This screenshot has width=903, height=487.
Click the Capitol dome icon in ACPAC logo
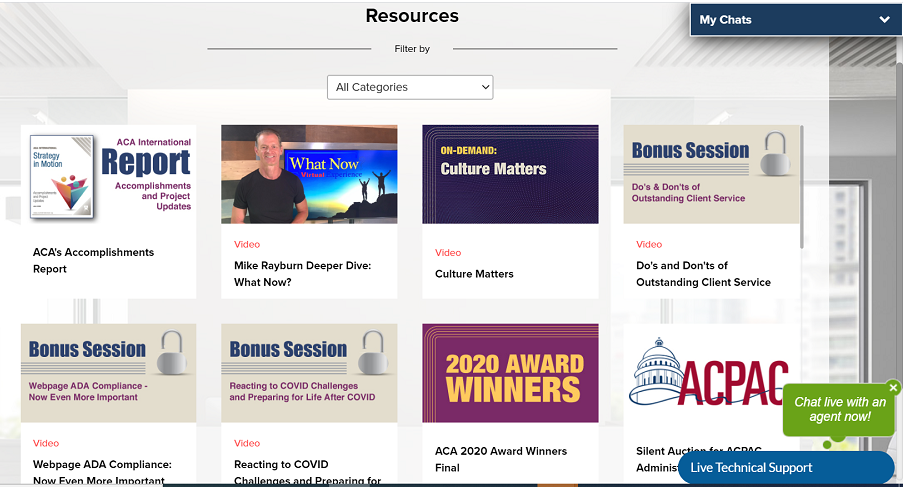(658, 371)
